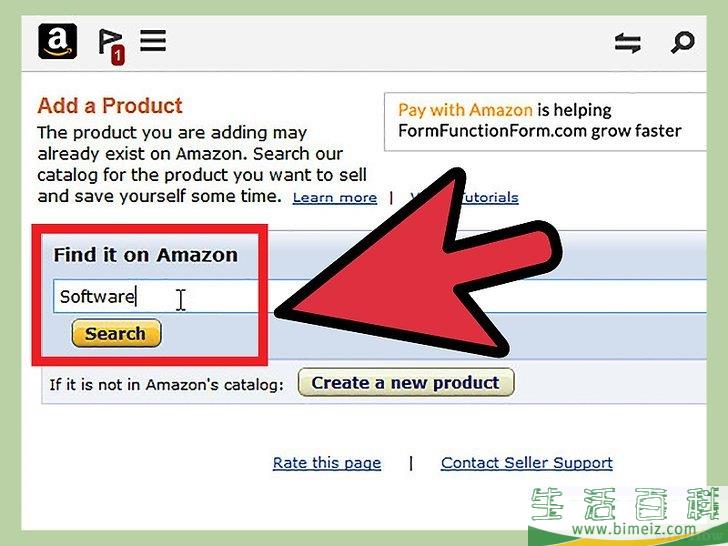Click the Create a new product button
Screen dimensions: 728x546
pyautogui.click(x=406, y=383)
